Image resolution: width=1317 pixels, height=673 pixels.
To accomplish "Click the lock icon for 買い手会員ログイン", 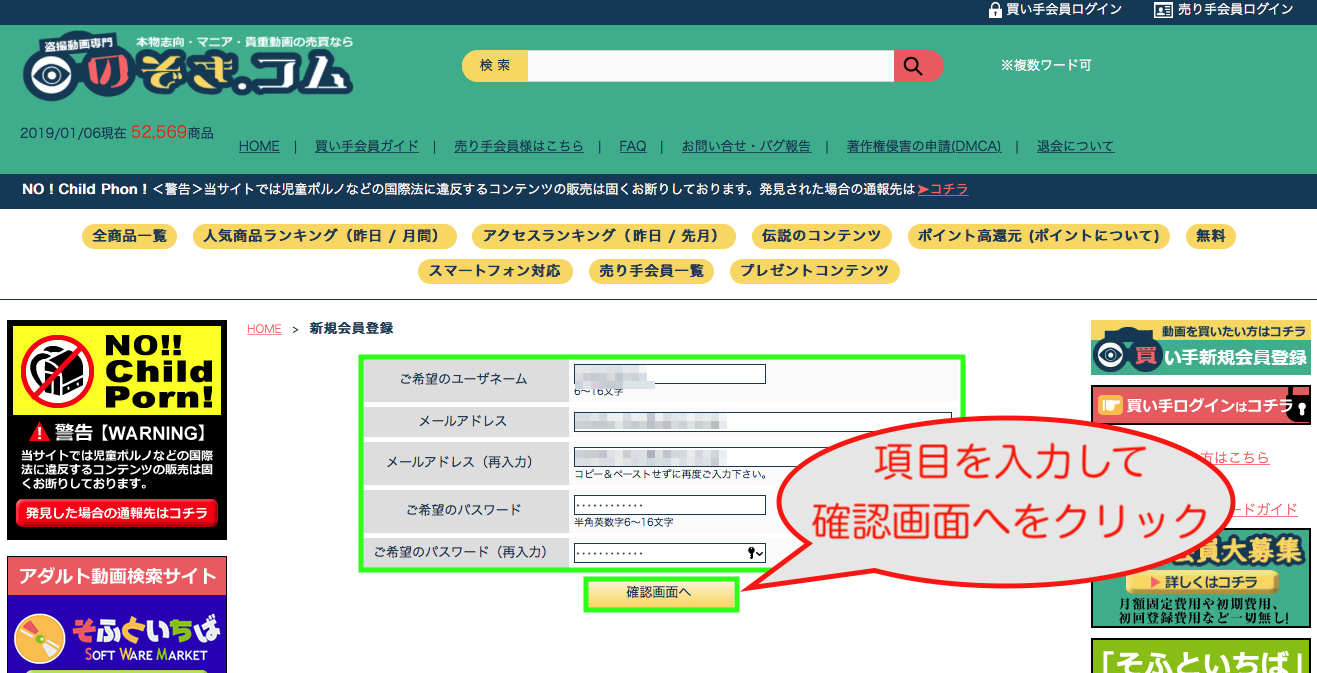I will point(995,10).
